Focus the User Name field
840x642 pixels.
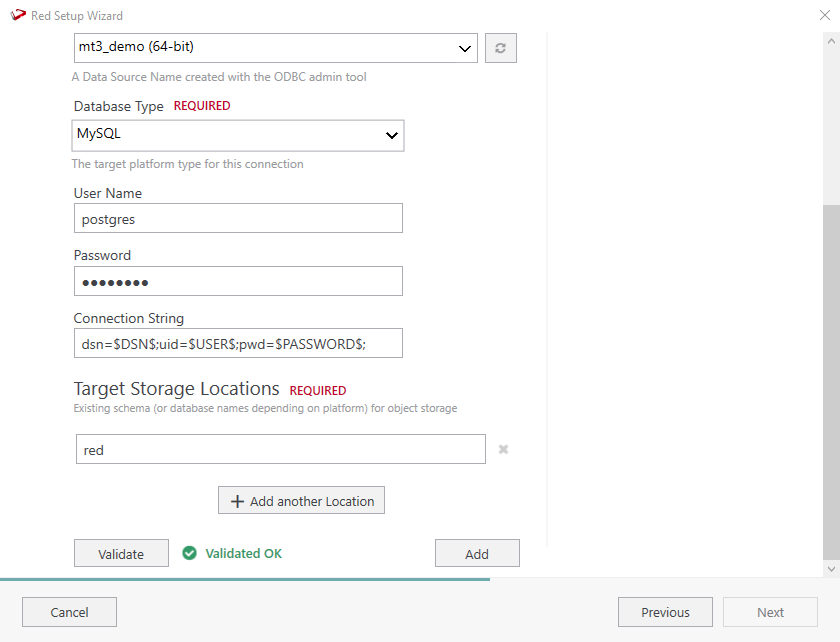coord(238,218)
